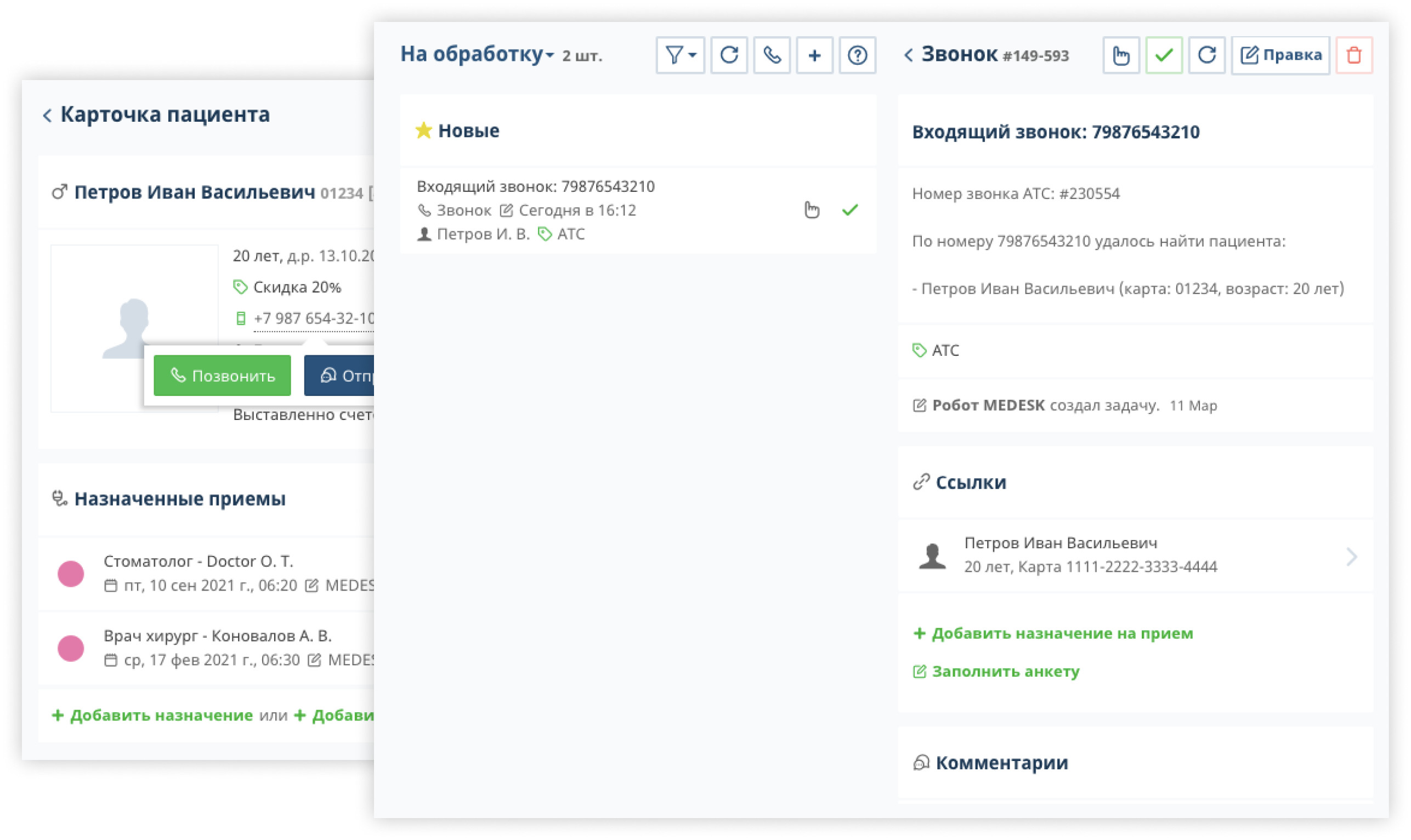Refresh the task list with reload icon

pyautogui.click(x=729, y=55)
